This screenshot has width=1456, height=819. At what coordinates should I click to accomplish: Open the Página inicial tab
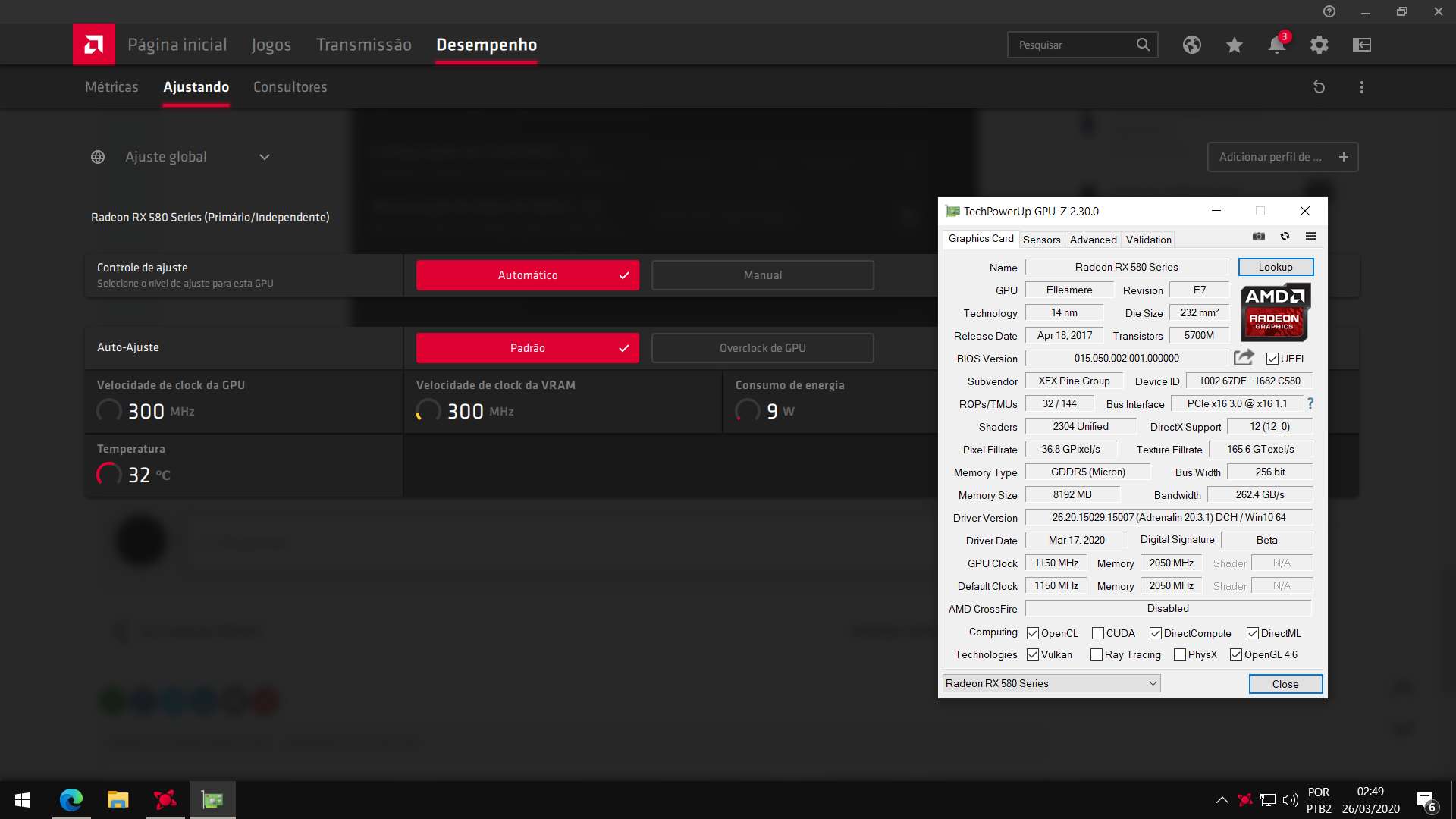pyautogui.click(x=177, y=45)
